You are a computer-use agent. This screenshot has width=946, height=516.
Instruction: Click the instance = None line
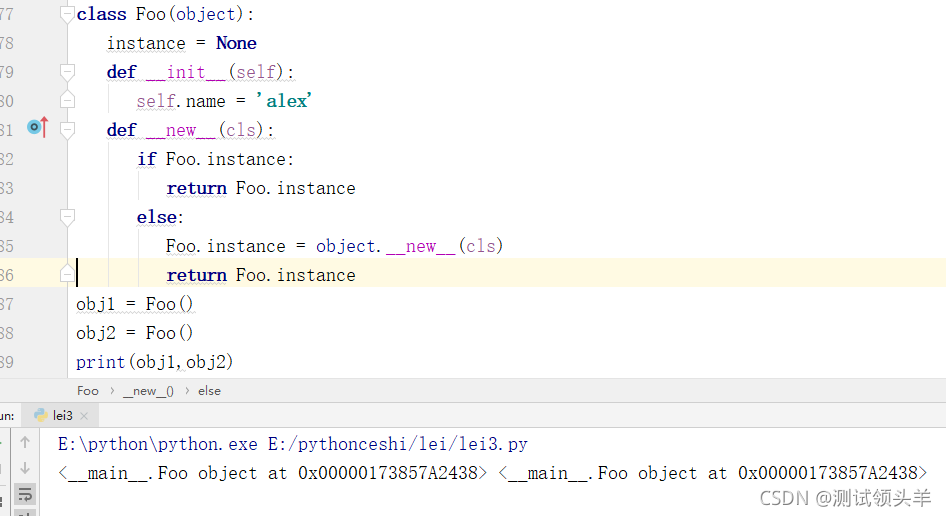(x=181, y=44)
